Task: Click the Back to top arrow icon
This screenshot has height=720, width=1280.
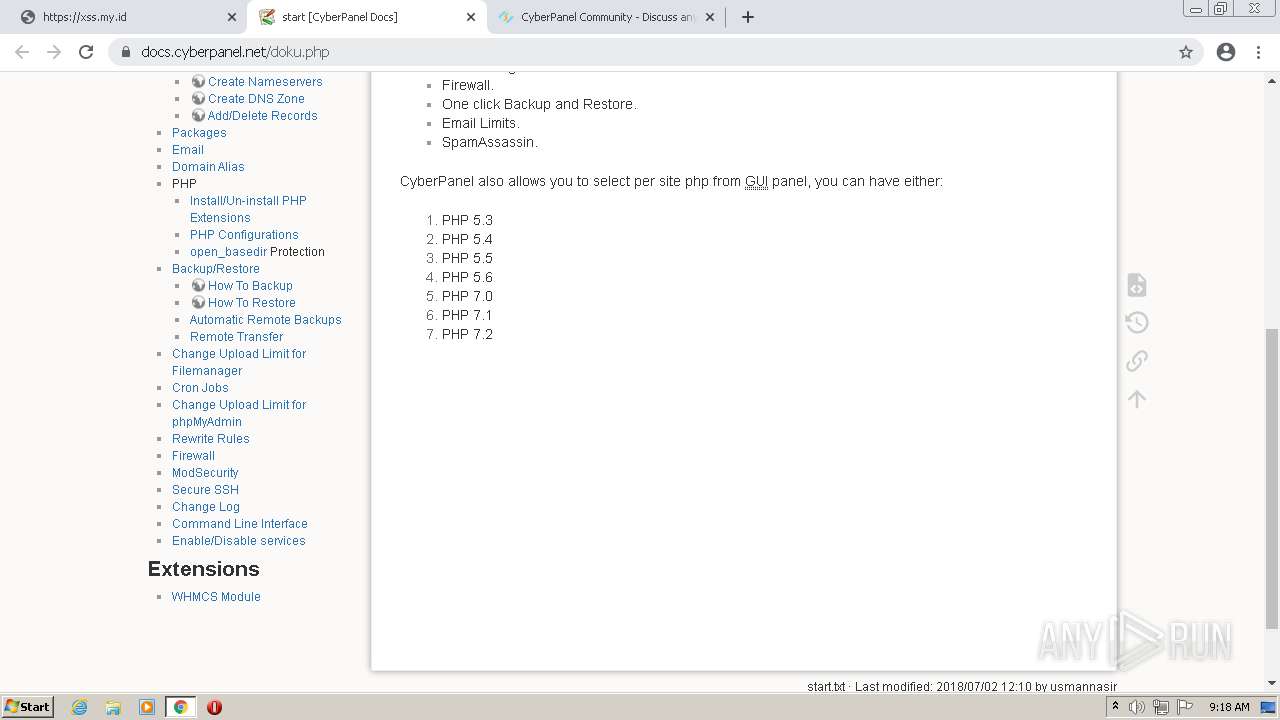Action: [x=1137, y=399]
